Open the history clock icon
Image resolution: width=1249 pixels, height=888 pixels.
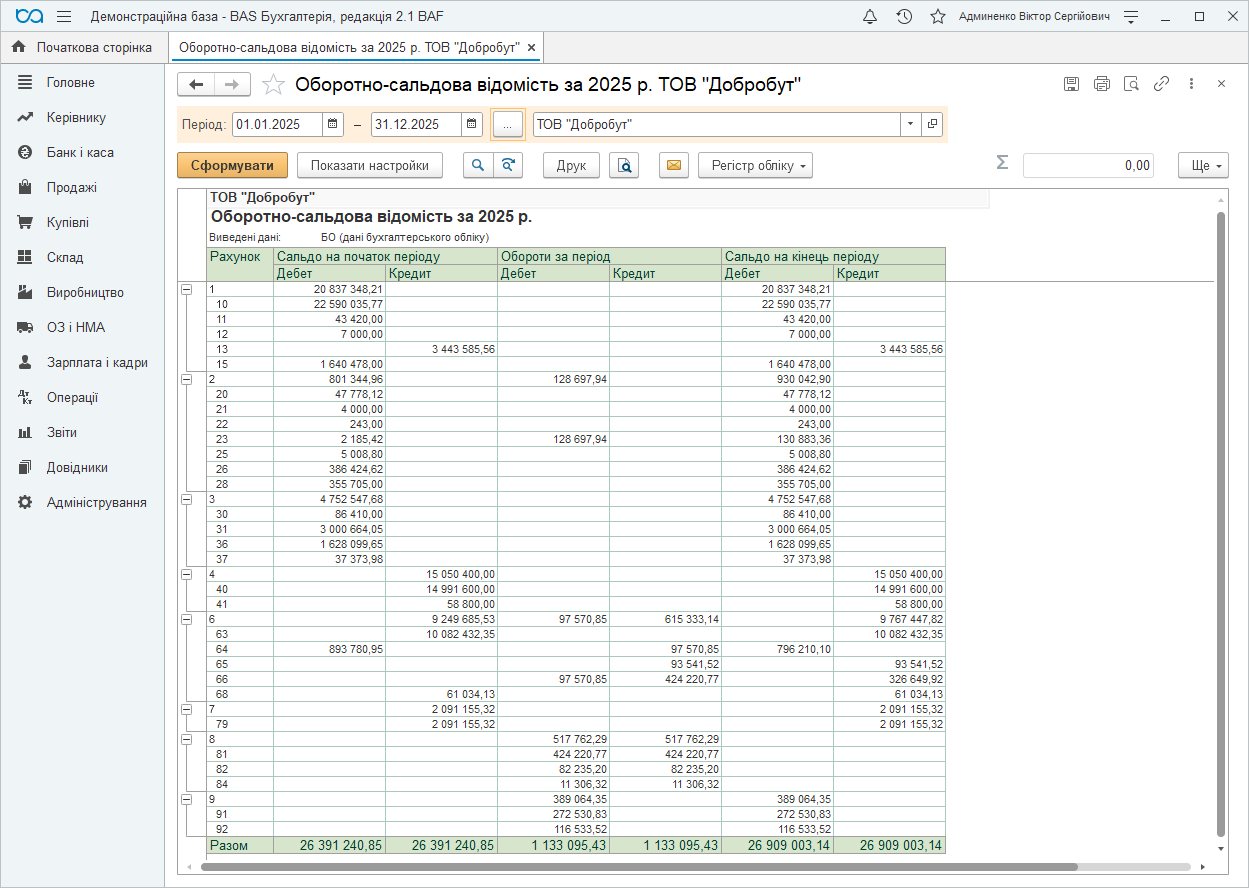[904, 17]
